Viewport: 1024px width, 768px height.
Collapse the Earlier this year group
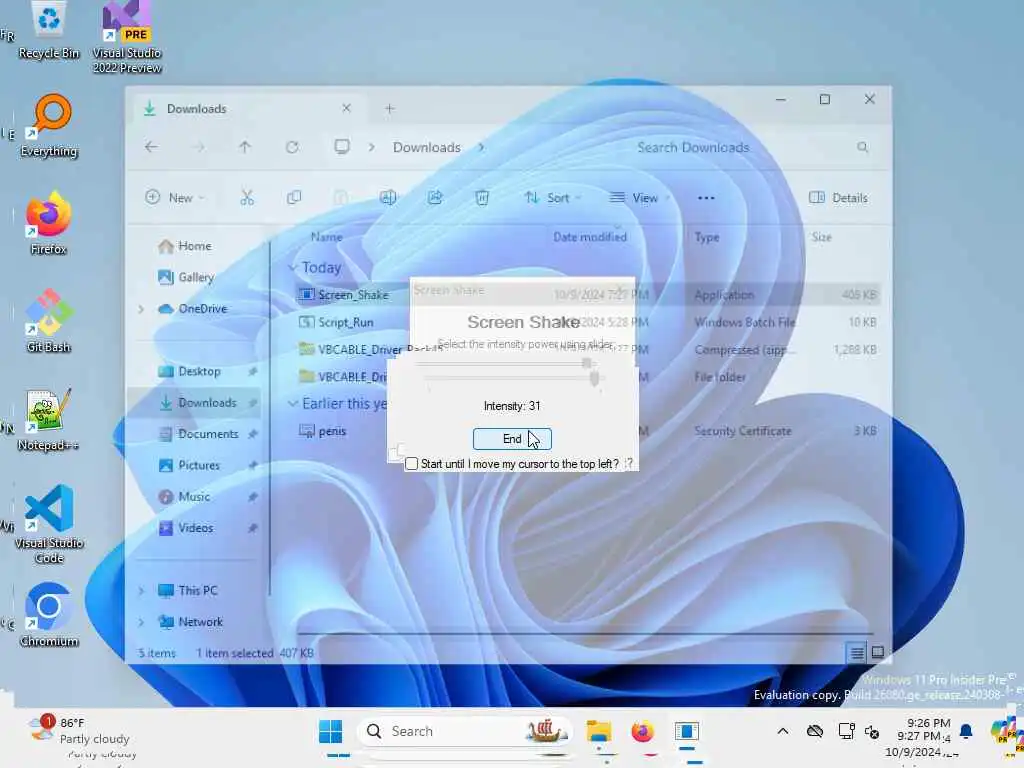[292, 404]
